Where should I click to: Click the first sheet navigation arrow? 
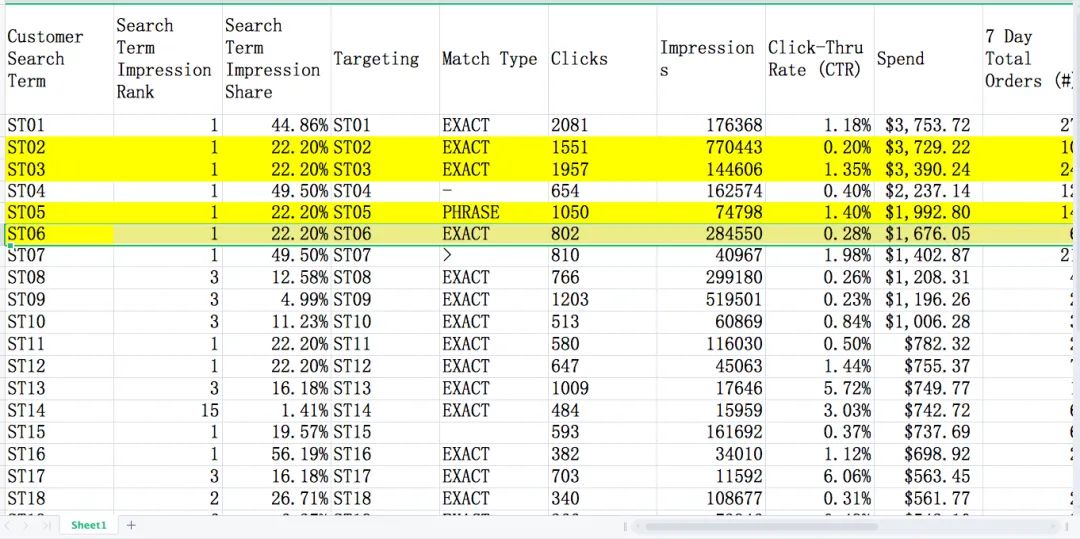click(8, 525)
